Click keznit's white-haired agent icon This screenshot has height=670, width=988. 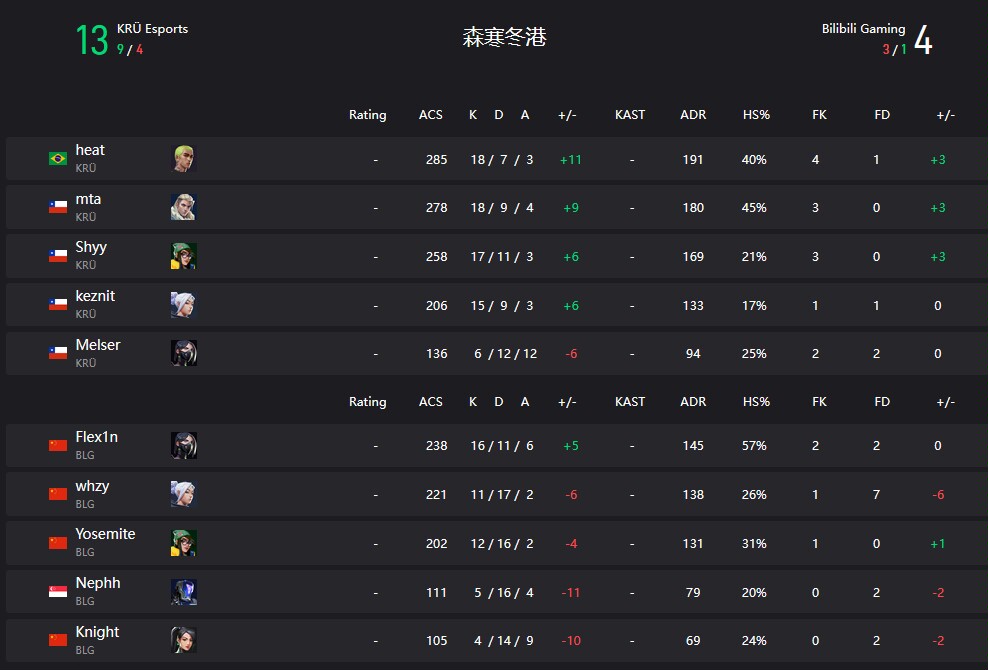pyautogui.click(x=183, y=305)
